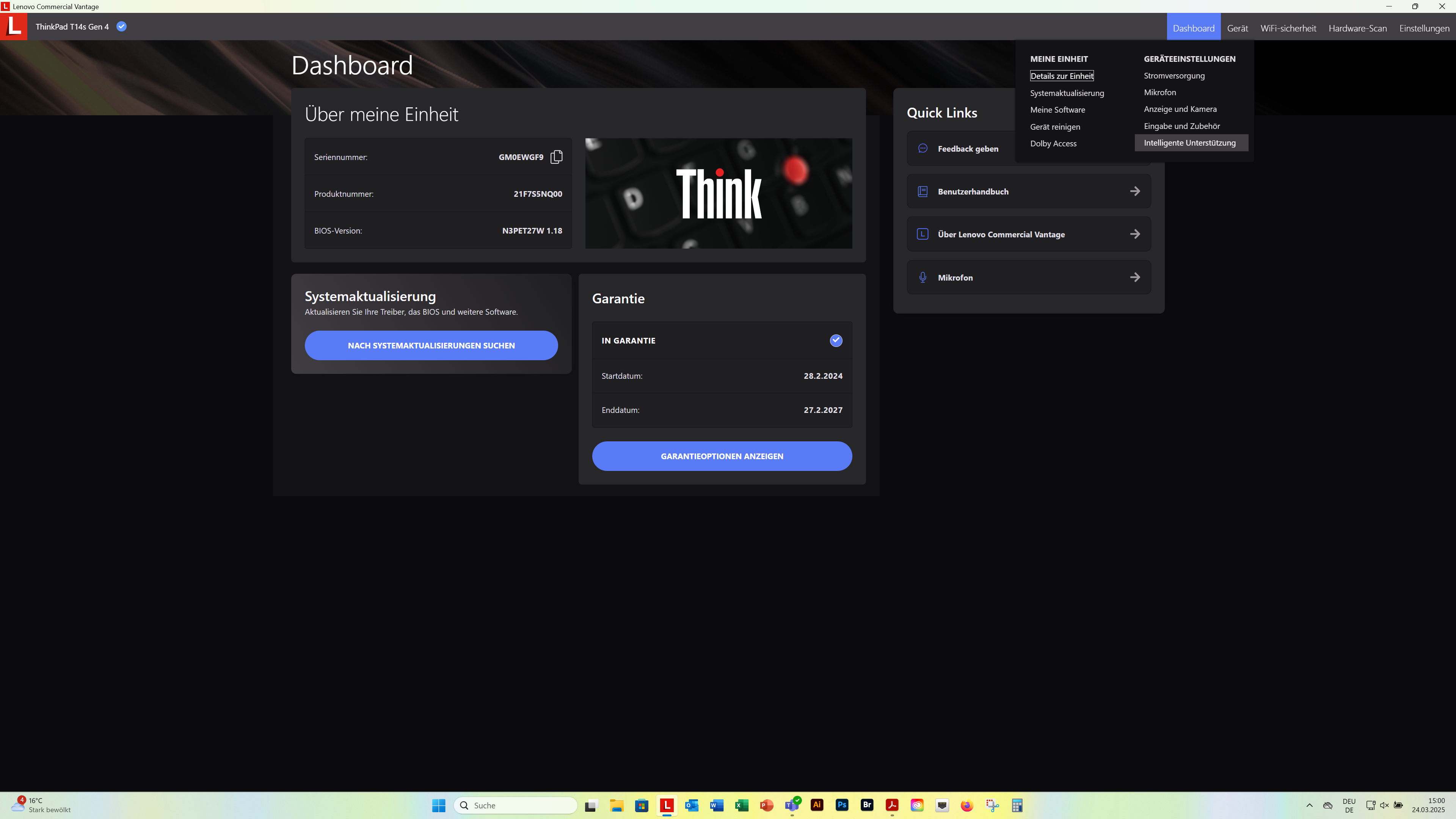Click the Think keyboard banner image

click(719, 193)
